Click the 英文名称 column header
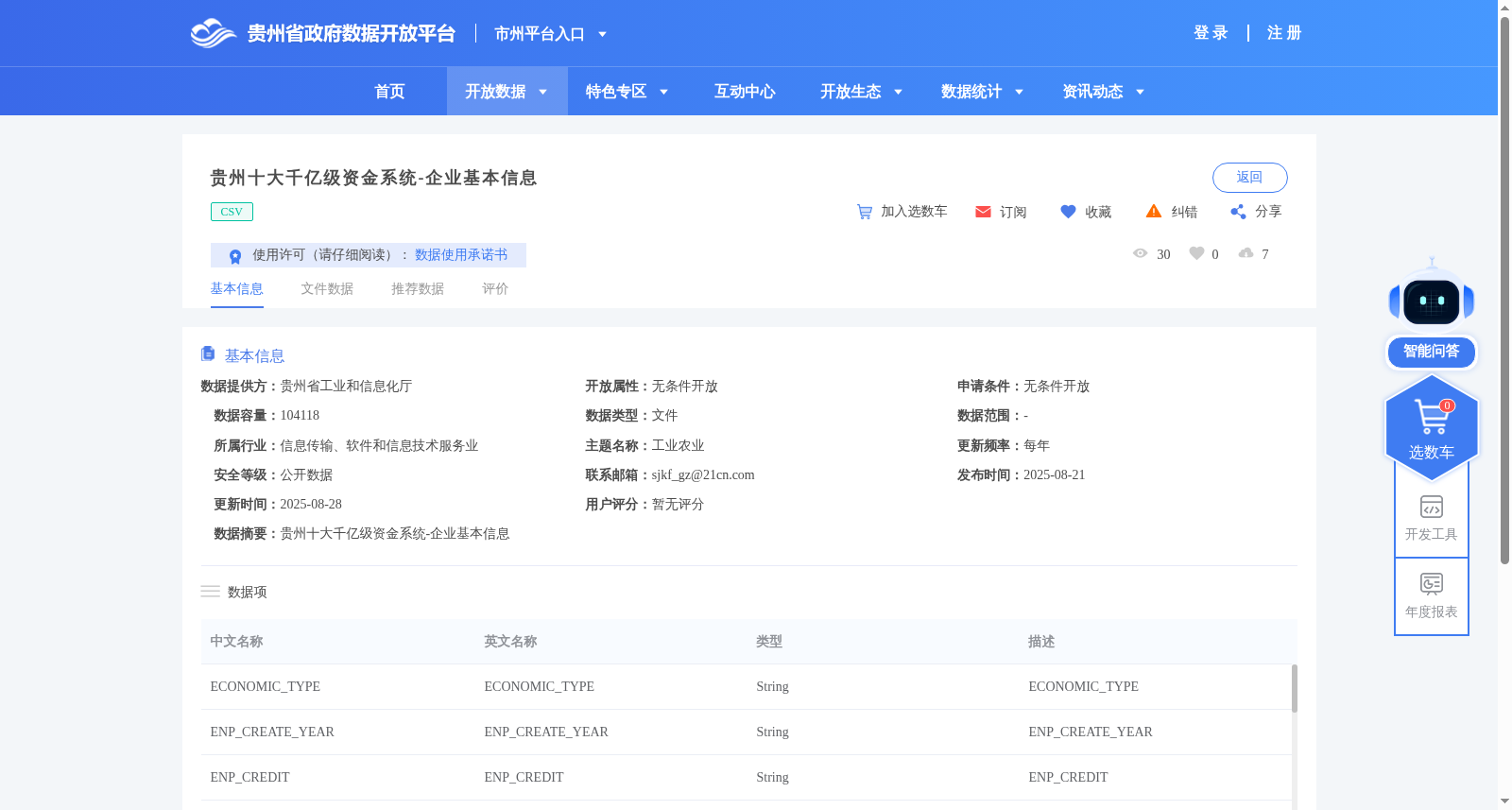The image size is (1512, 810). click(x=510, y=642)
